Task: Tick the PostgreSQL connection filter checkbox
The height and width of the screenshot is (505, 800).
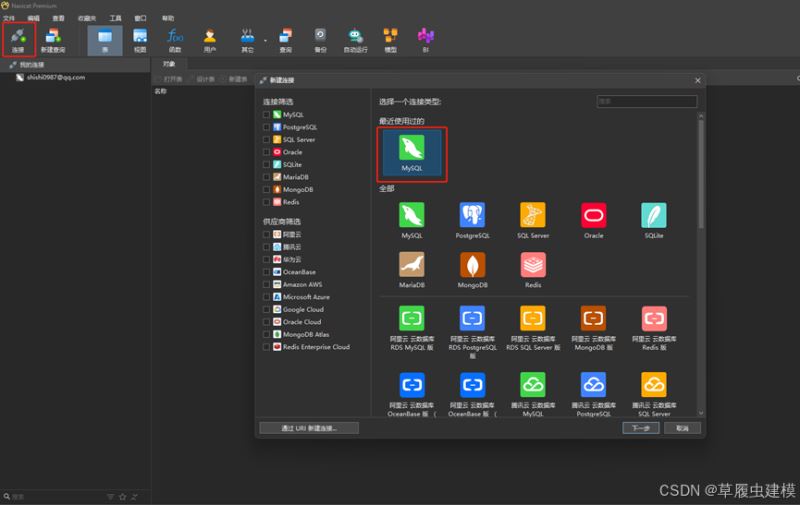Action: [x=266, y=127]
